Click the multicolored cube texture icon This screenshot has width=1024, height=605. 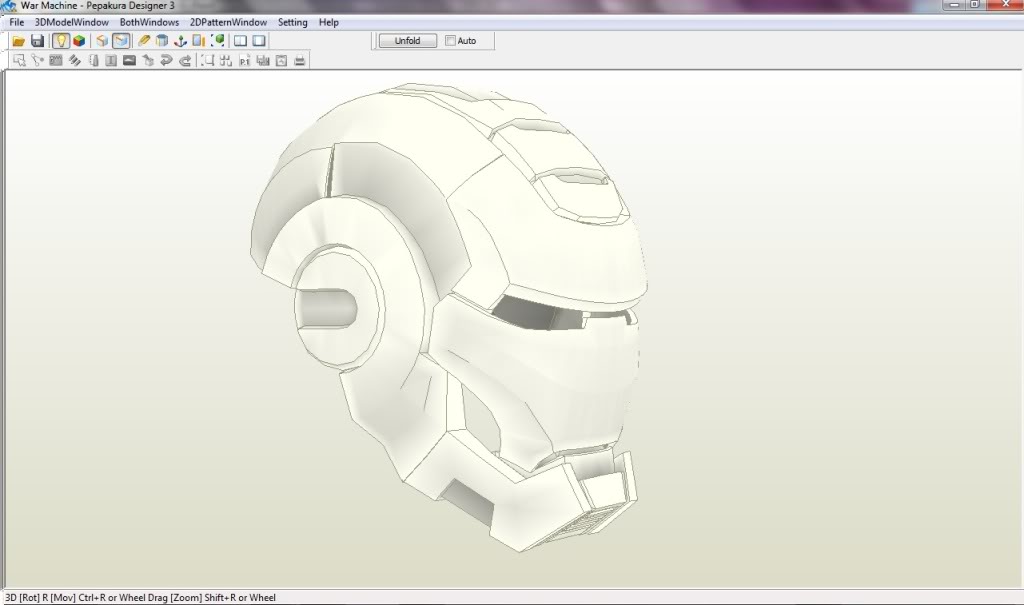[x=79, y=41]
